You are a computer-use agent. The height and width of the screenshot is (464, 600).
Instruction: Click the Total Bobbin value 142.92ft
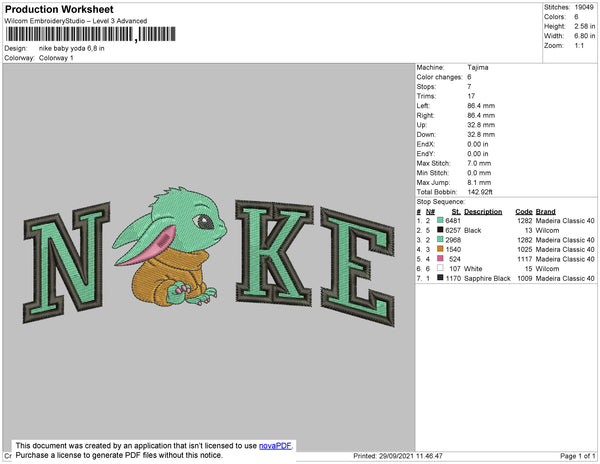click(x=480, y=192)
